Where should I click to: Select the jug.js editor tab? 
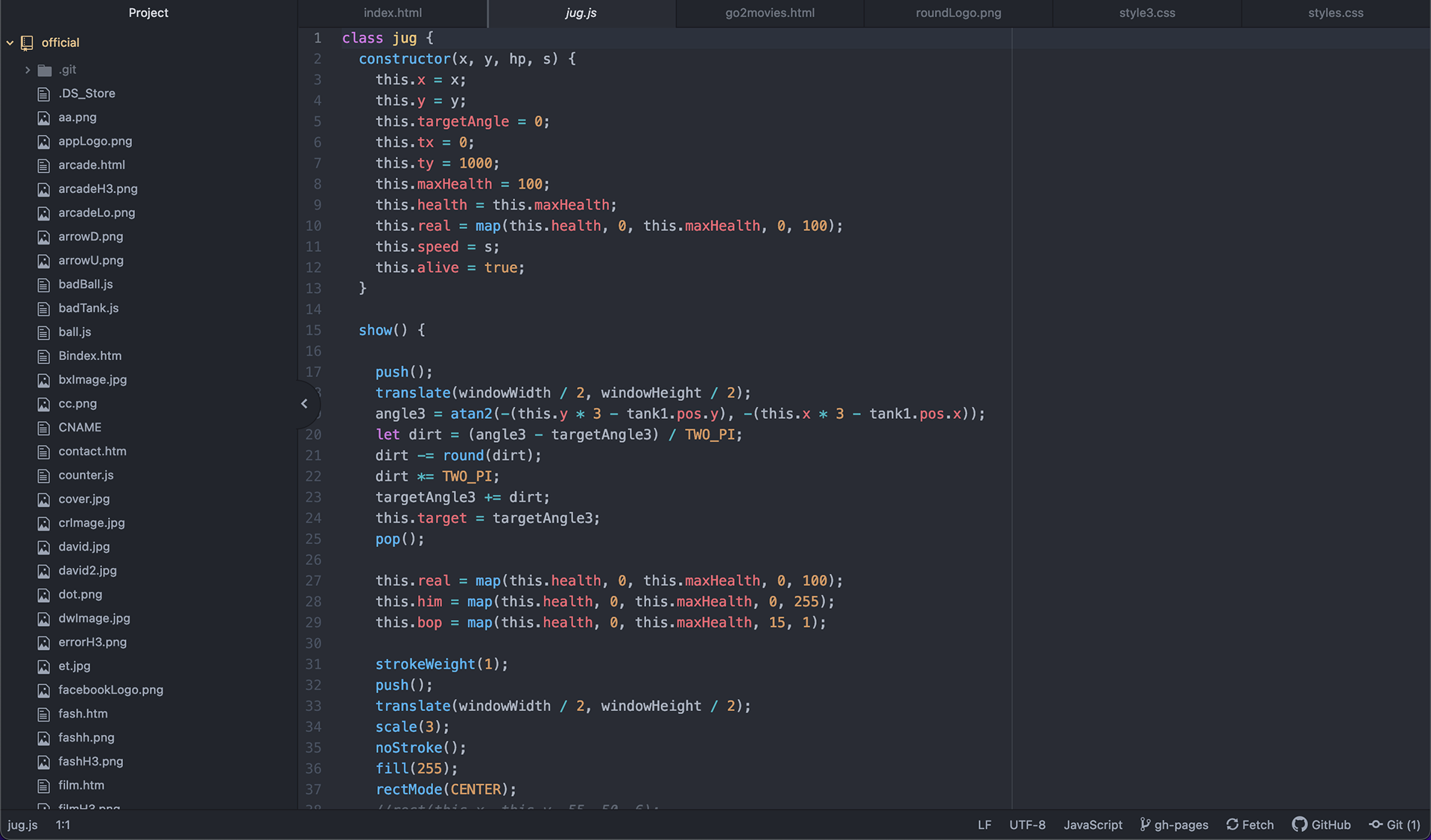click(x=581, y=13)
